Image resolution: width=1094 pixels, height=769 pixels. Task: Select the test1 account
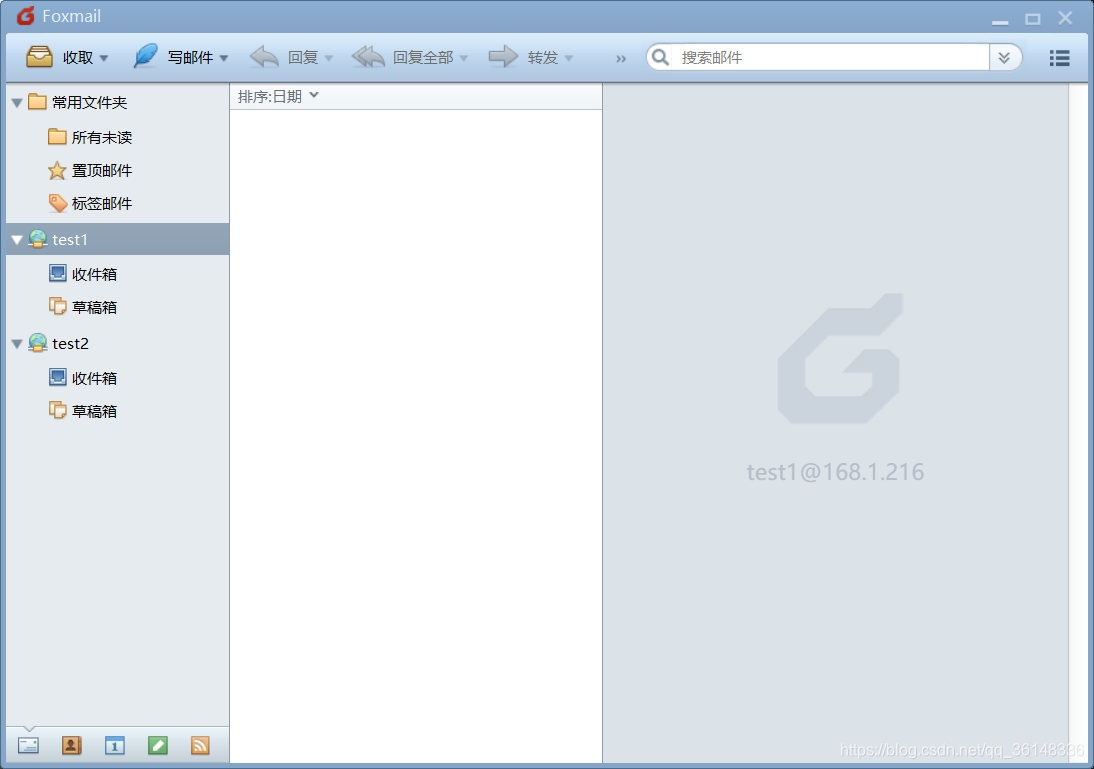pos(118,239)
